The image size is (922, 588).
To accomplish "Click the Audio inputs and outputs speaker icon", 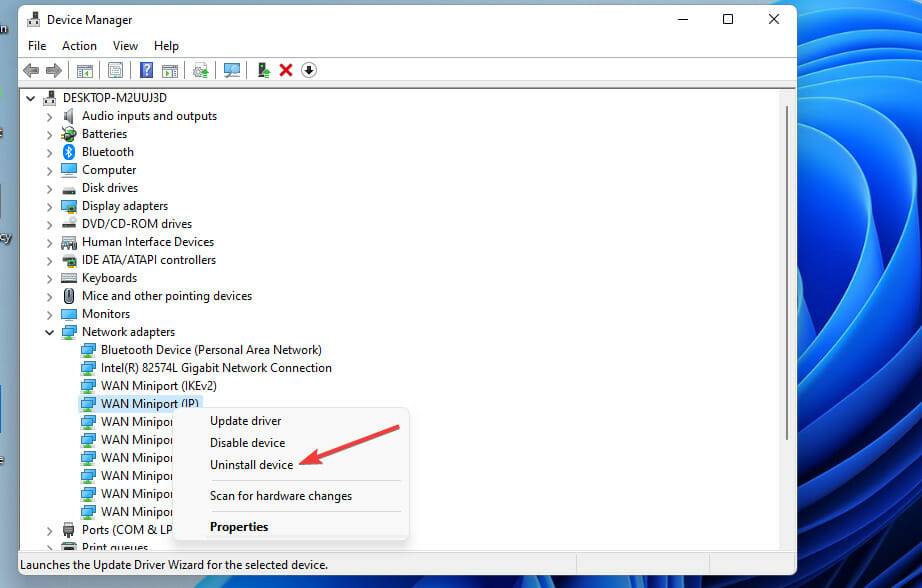I will click(69, 116).
